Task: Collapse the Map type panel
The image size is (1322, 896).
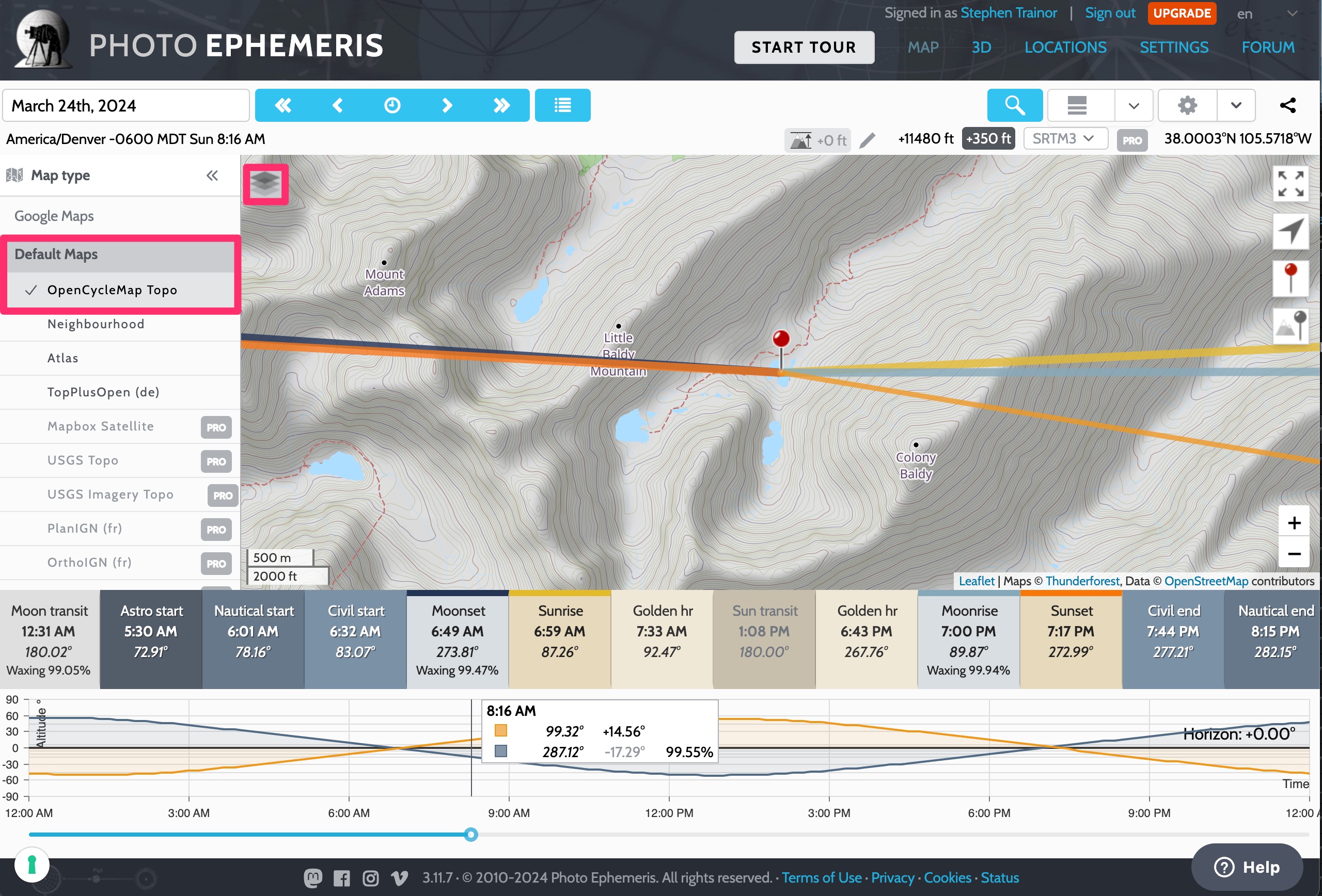Action: [x=212, y=175]
